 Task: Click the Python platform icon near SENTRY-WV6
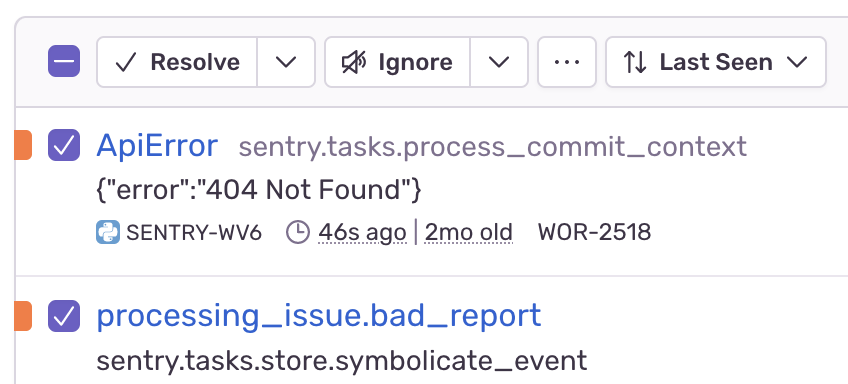pyautogui.click(x=108, y=233)
